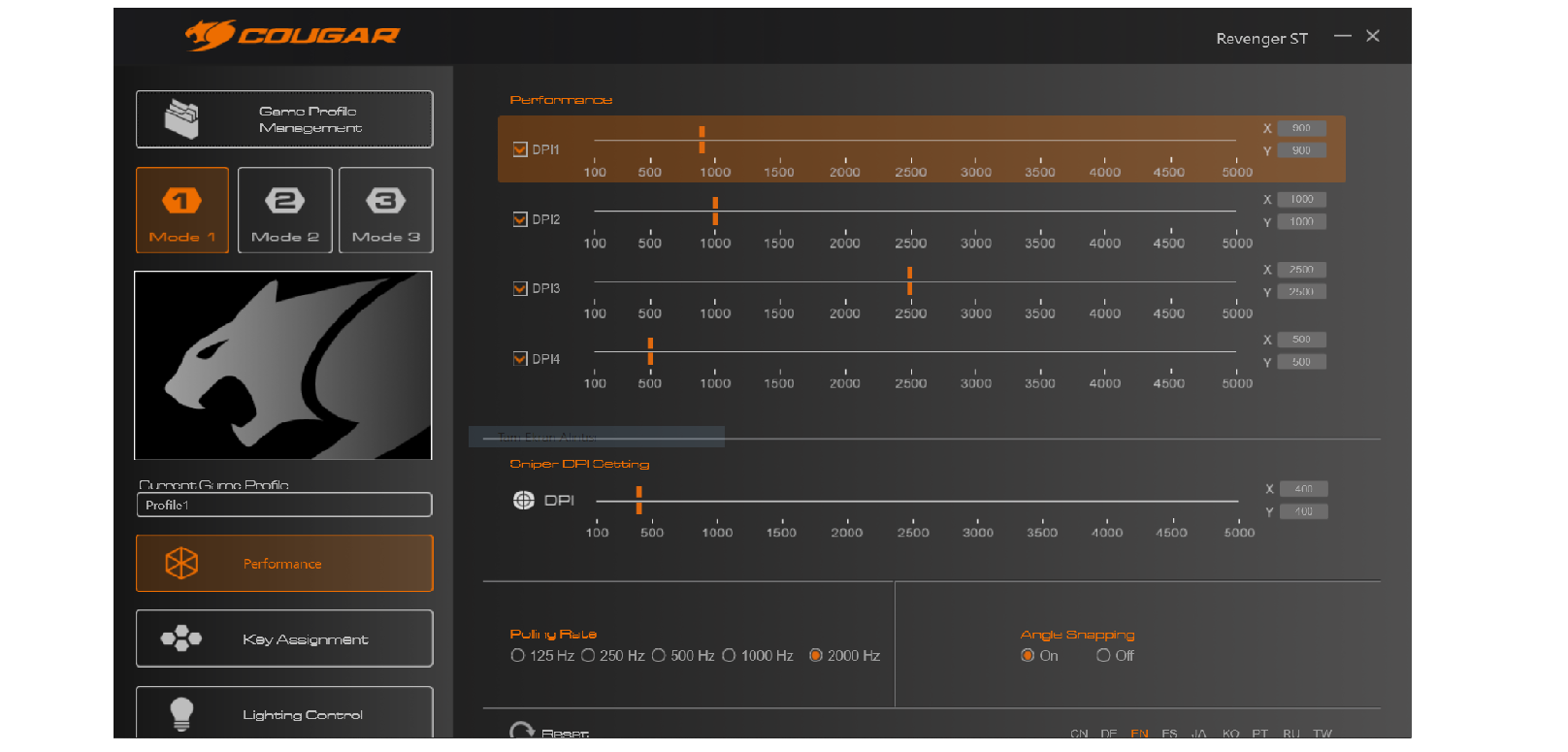
Task: Select 2000 Hz polling rate
Action: point(816,656)
